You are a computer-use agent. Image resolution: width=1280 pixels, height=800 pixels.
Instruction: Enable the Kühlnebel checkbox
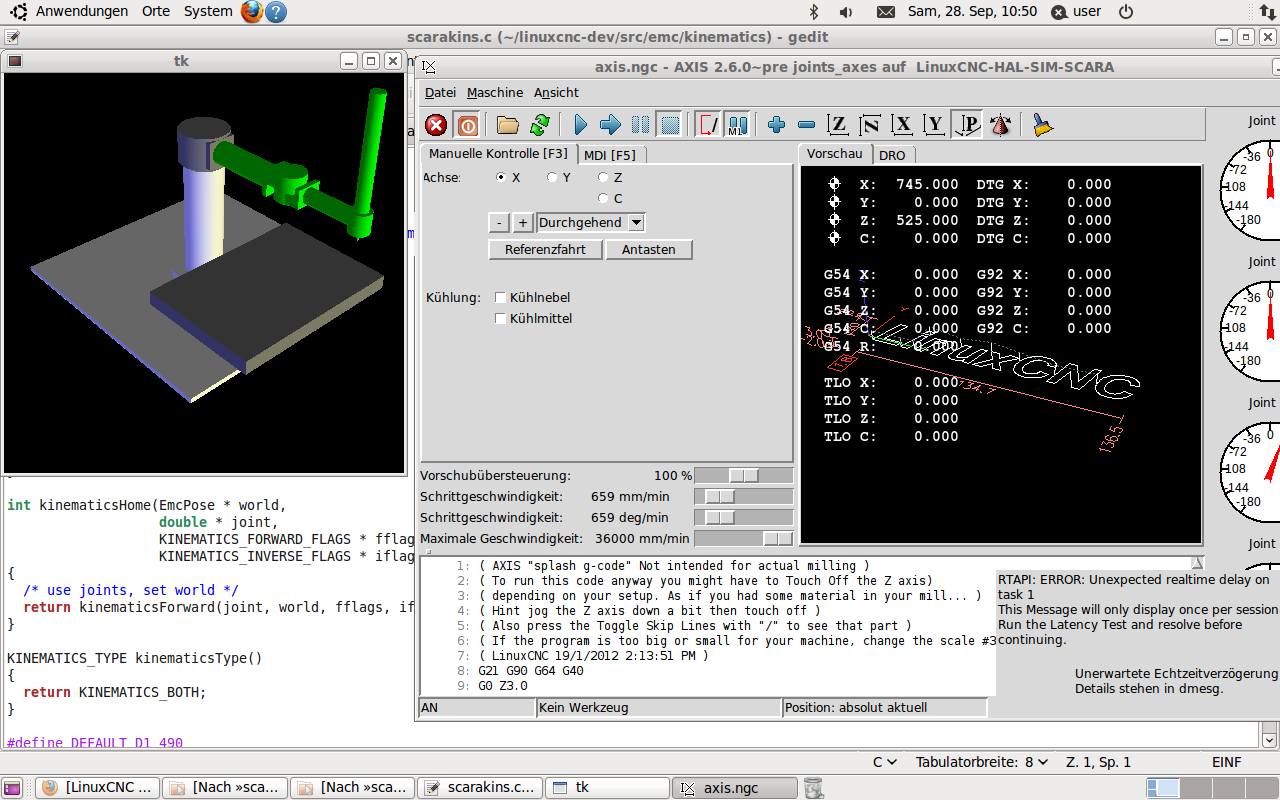[500, 297]
